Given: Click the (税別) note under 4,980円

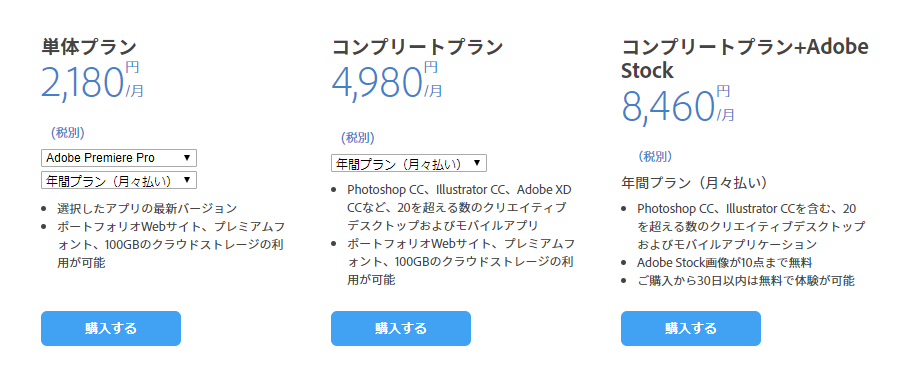Looking at the screenshot, I should [358, 138].
